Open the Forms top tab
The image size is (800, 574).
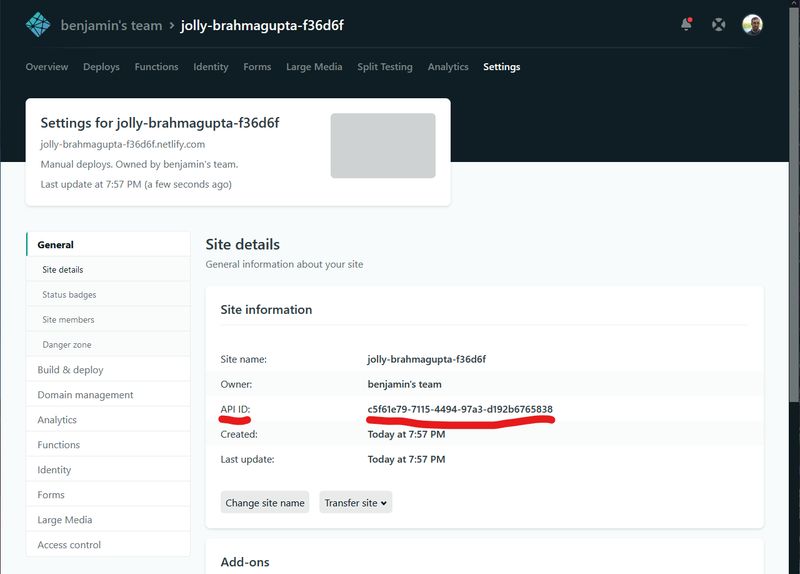click(257, 67)
